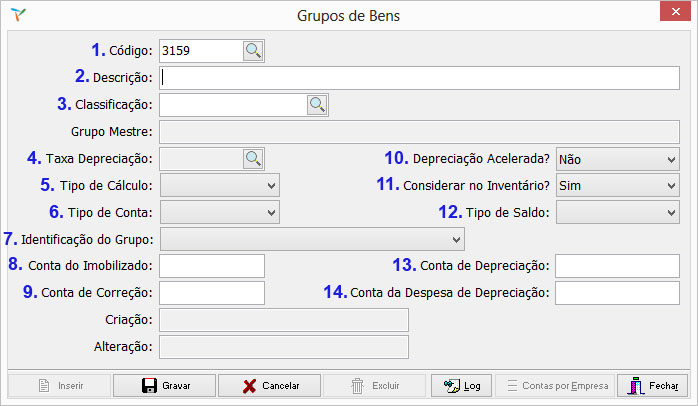Click the Grupo Mestre read-only field

point(419,132)
